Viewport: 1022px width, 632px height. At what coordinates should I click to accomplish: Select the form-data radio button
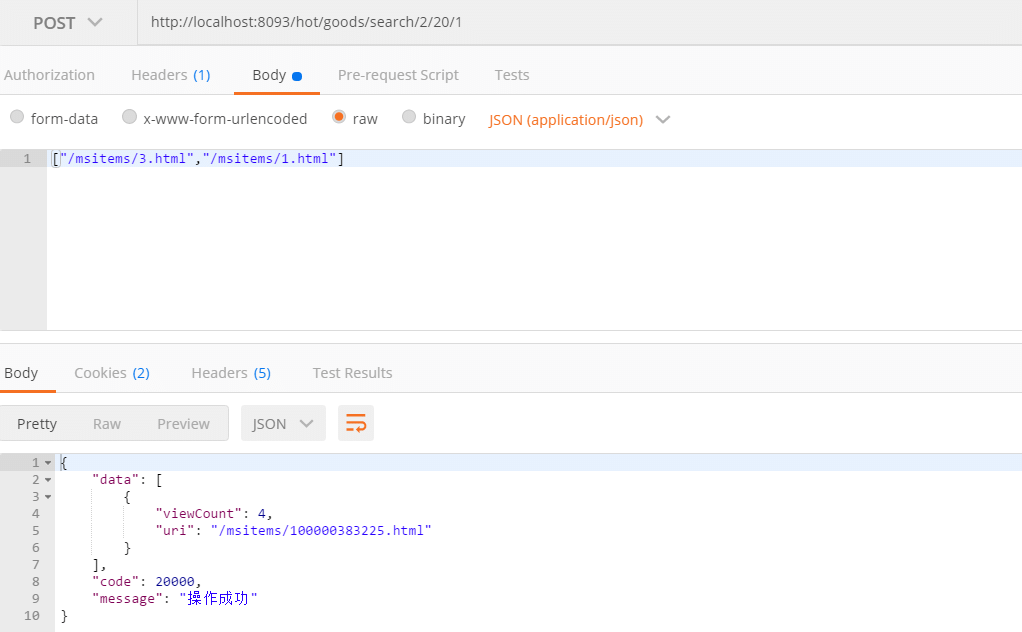[17, 117]
